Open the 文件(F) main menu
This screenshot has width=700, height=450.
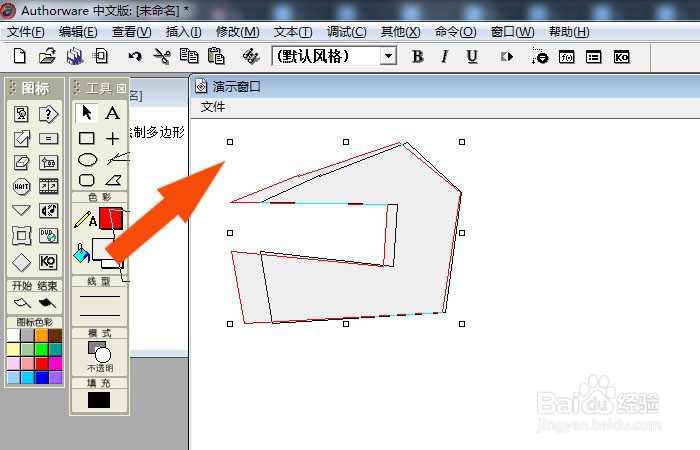(x=25, y=32)
